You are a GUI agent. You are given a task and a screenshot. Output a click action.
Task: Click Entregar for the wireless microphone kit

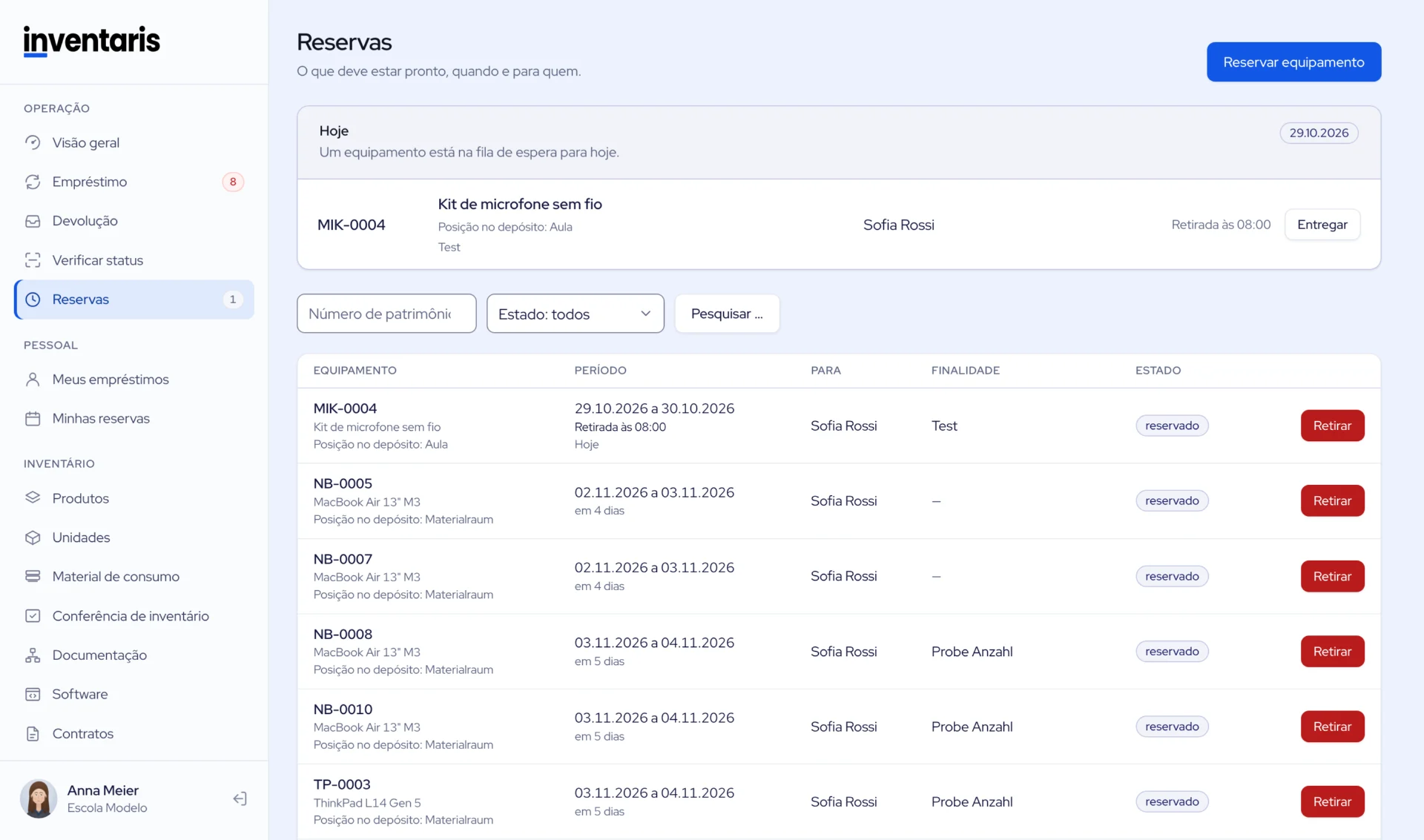pyautogui.click(x=1322, y=225)
